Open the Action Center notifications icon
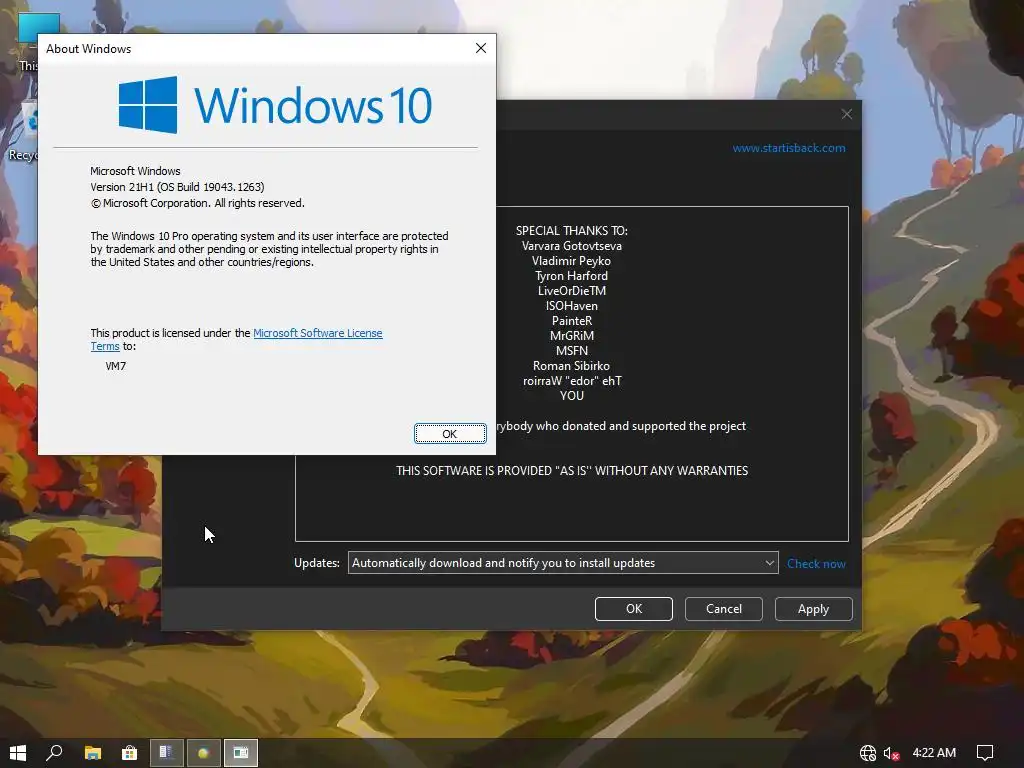The width and height of the screenshot is (1024, 768). point(985,753)
